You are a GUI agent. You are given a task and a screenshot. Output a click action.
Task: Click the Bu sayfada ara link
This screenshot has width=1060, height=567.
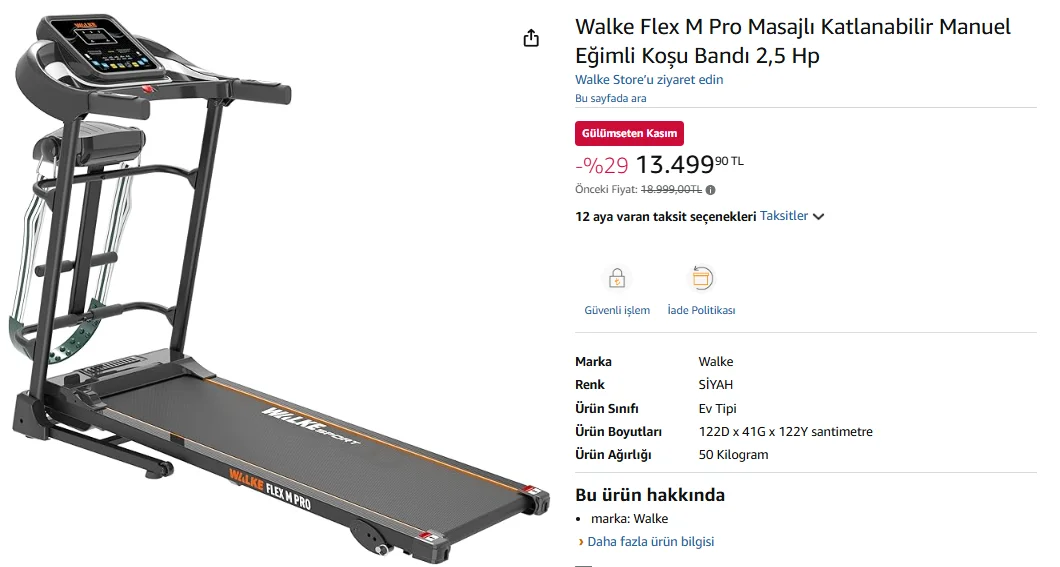pyautogui.click(x=610, y=98)
